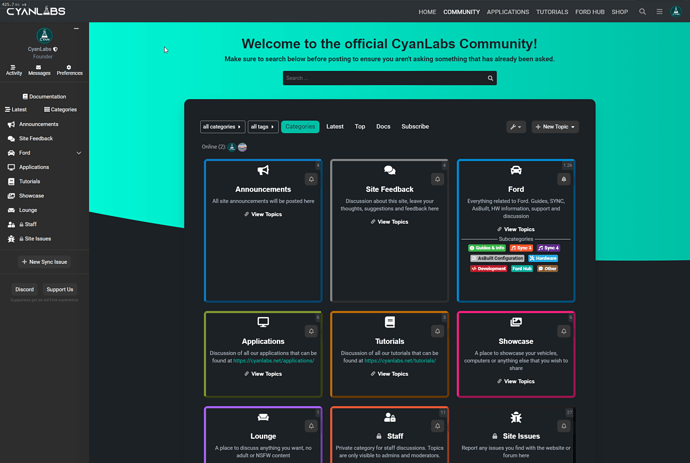The image size is (690, 463).
Task: Select the Categories tab
Action: (300, 127)
